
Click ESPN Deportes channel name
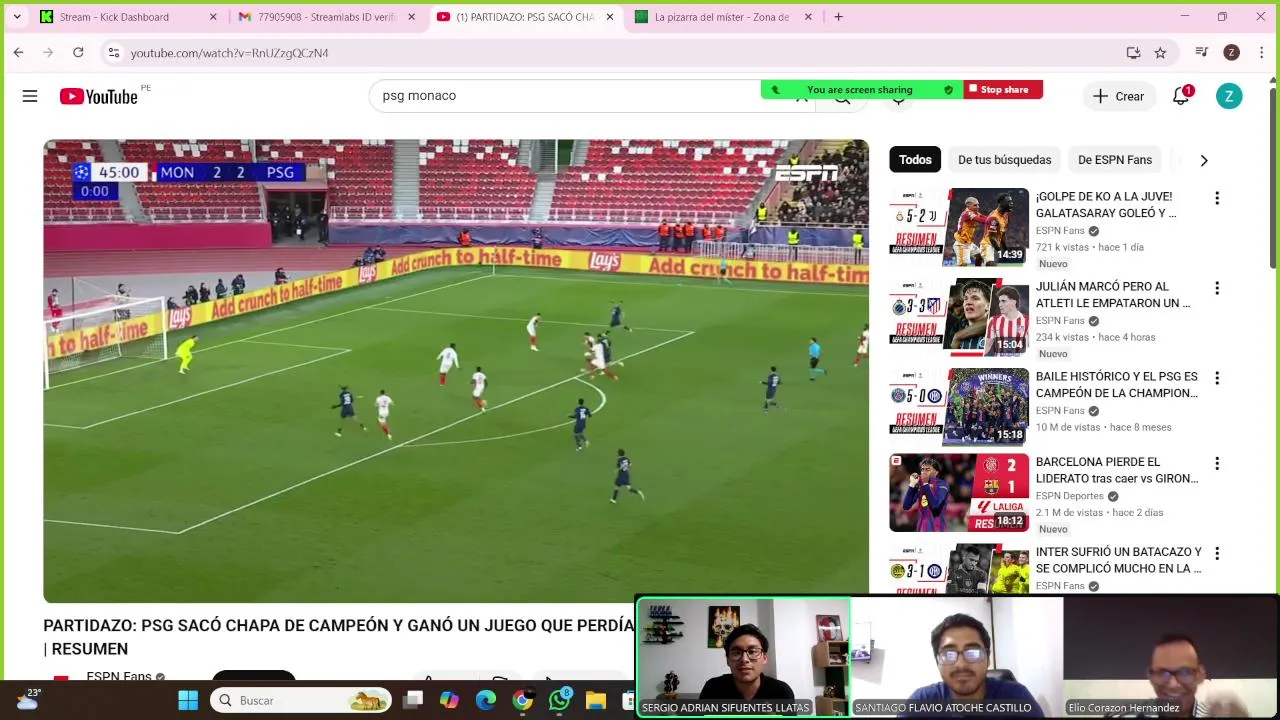click(1069, 496)
